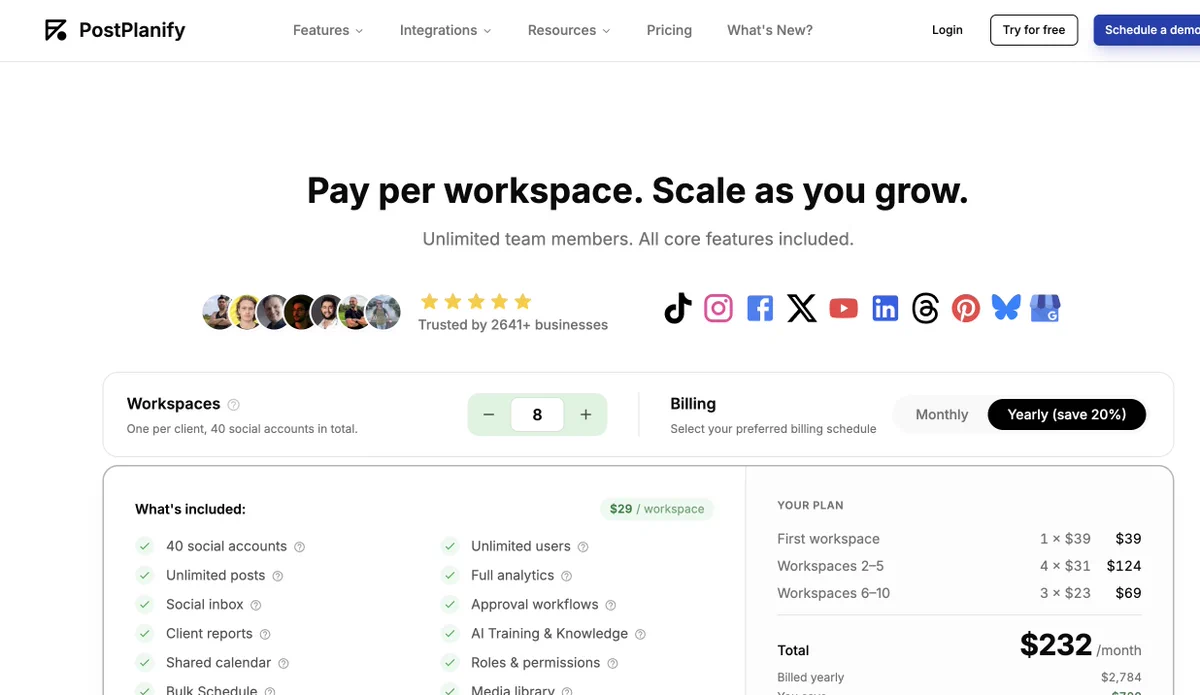Click the help icon beside Workspaces
The width and height of the screenshot is (1200, 695).
(x=233, y=405)
